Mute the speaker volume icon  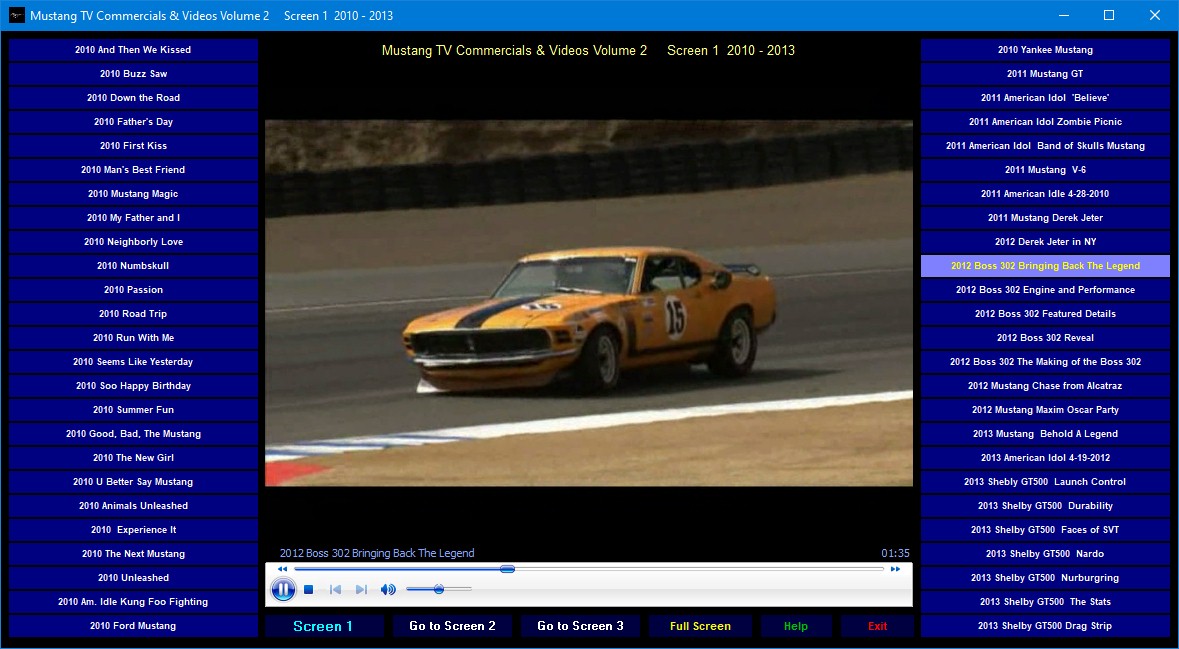tap(388, 590)
